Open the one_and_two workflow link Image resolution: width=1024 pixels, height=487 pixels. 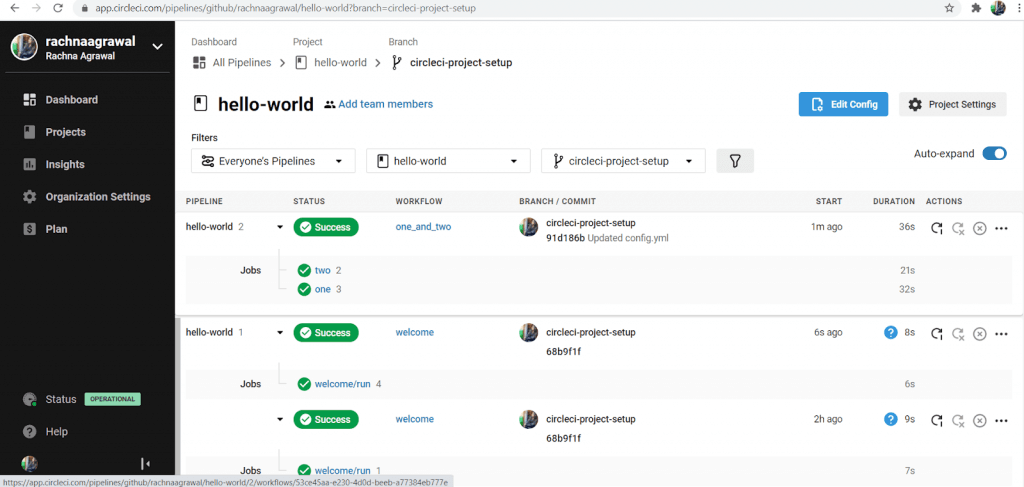click(423, 227)
